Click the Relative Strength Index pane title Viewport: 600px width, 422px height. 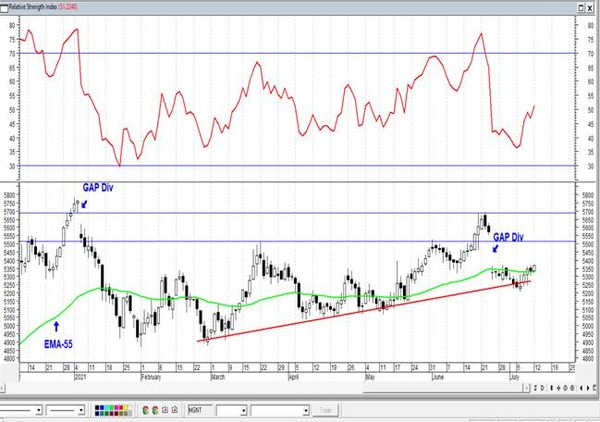pyautogui.click(x=33, y=7)
